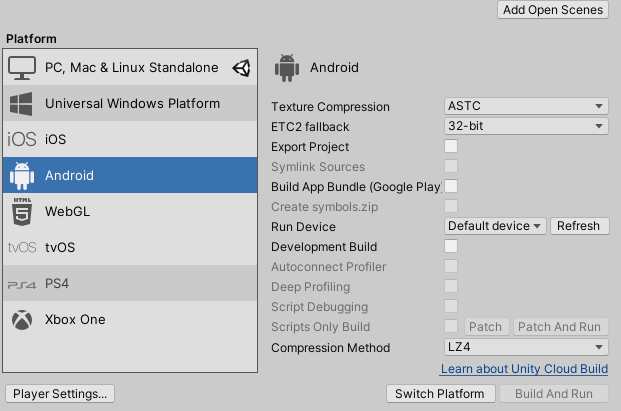621x411 pixels.
Task: Click Switch Platform button
Action: [440, 394]
